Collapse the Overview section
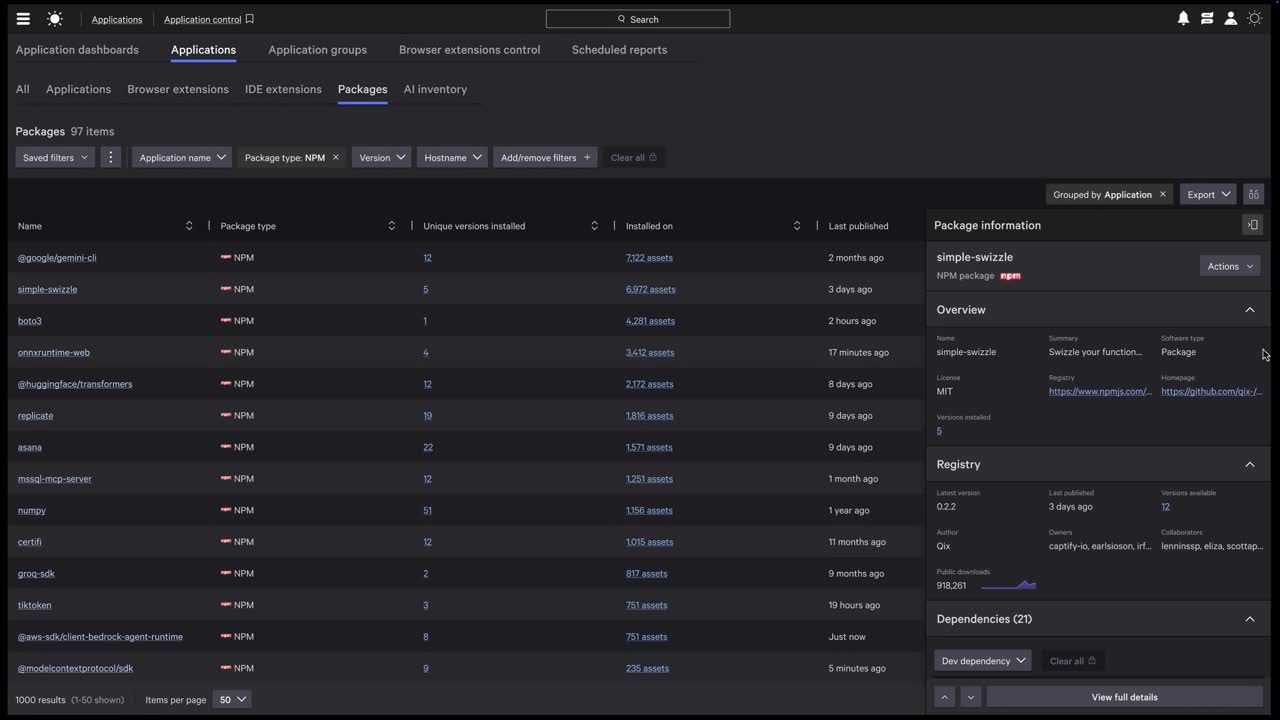The width and height of the screenshot is (1280, 720). (x=1249, y=310)
